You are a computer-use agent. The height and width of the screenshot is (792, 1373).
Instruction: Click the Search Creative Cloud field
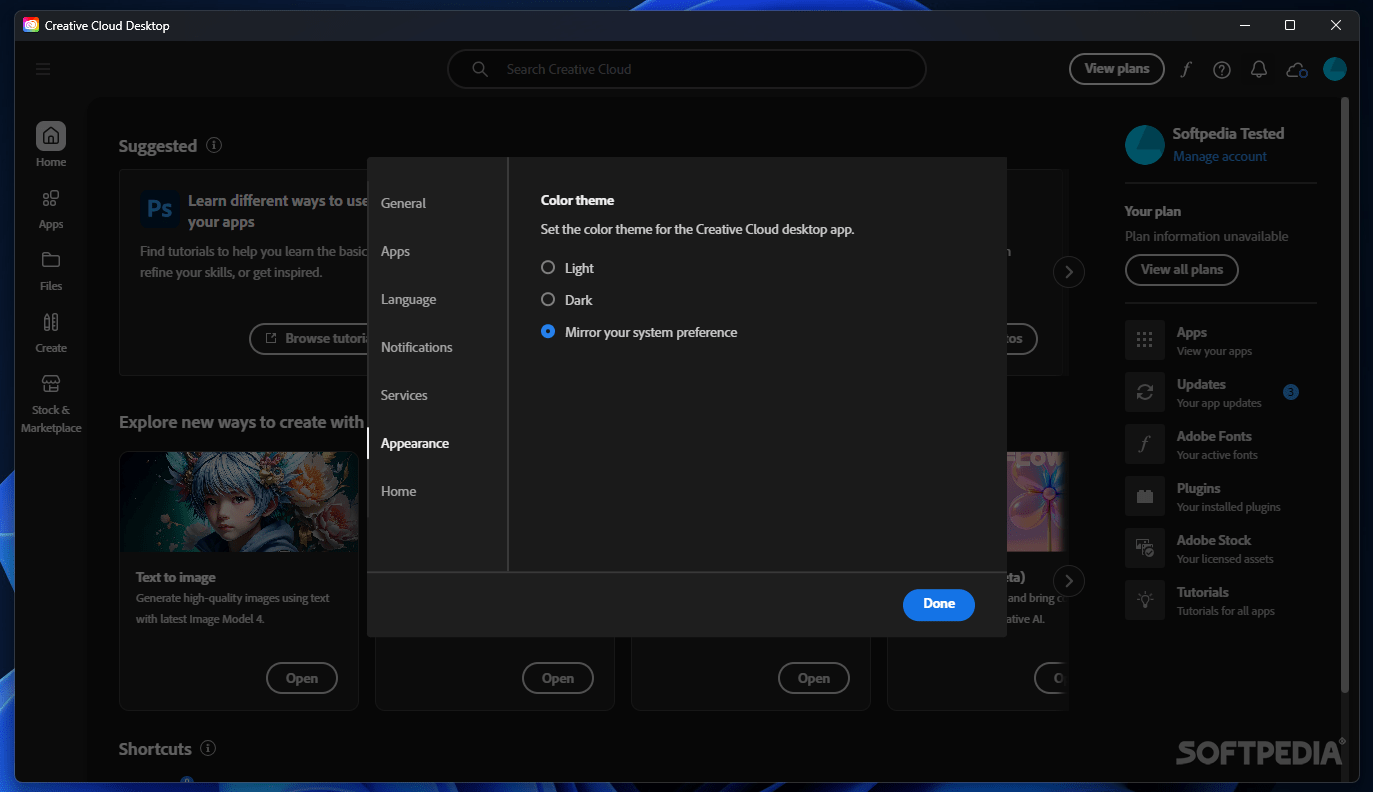click(x=686, y=69)
